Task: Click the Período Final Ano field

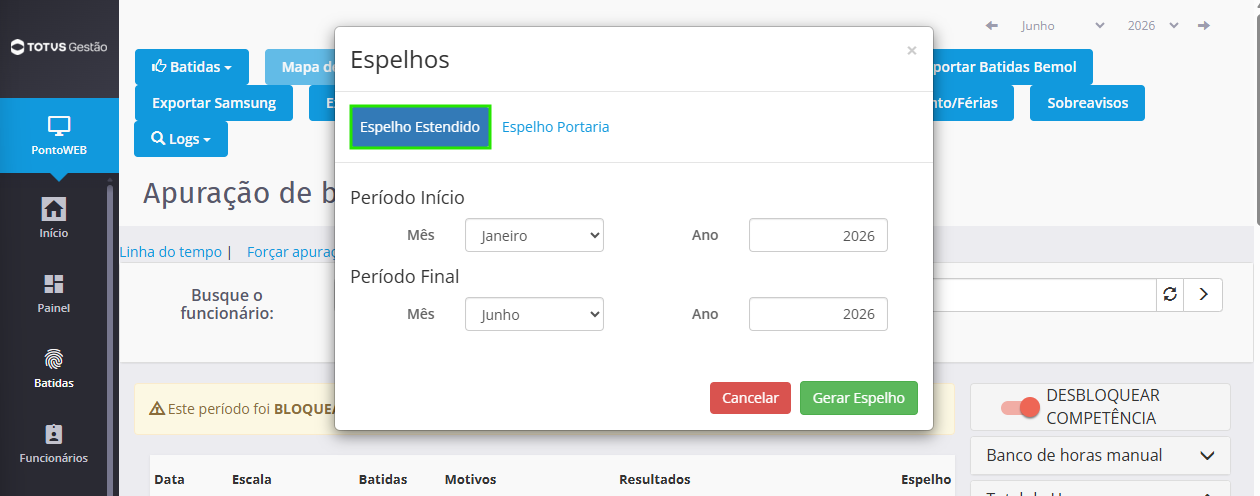Action: click(818, 314)
